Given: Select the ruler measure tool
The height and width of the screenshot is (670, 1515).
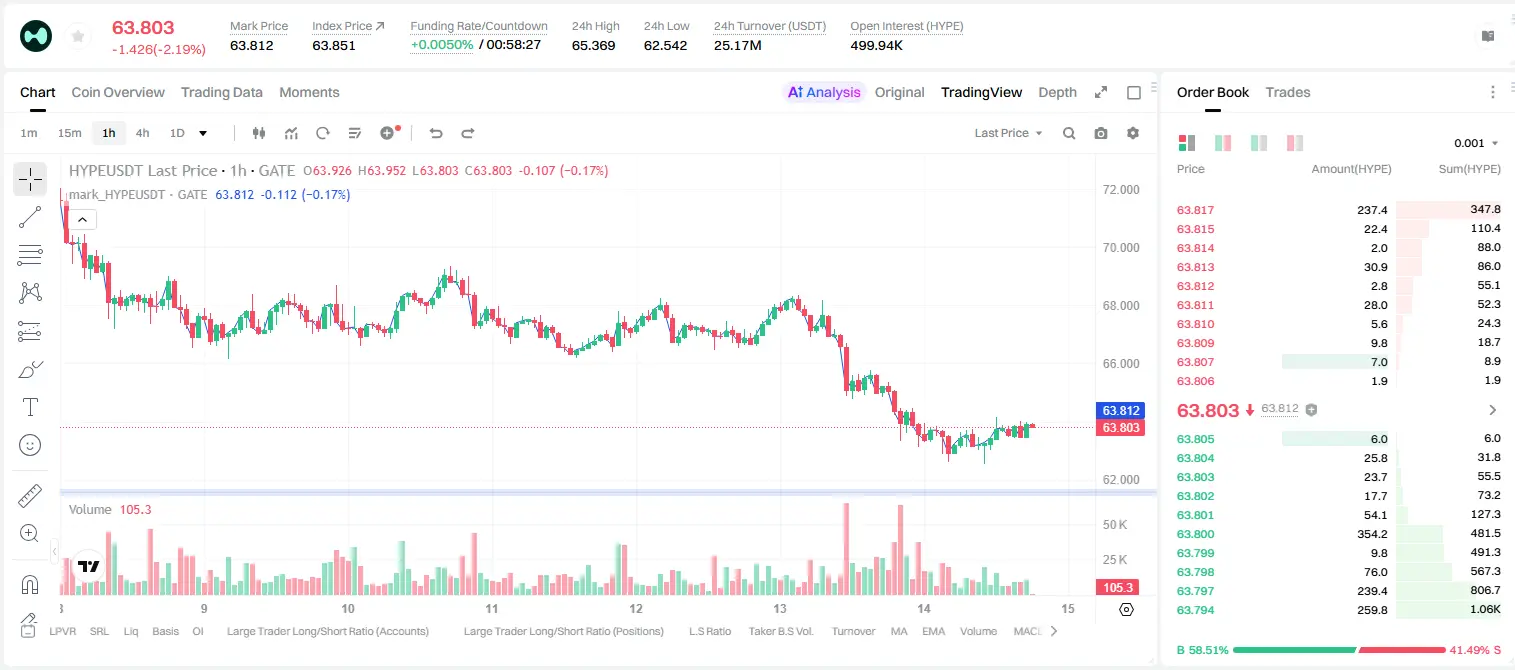Looking at the screenshot, I should [30, 495].
